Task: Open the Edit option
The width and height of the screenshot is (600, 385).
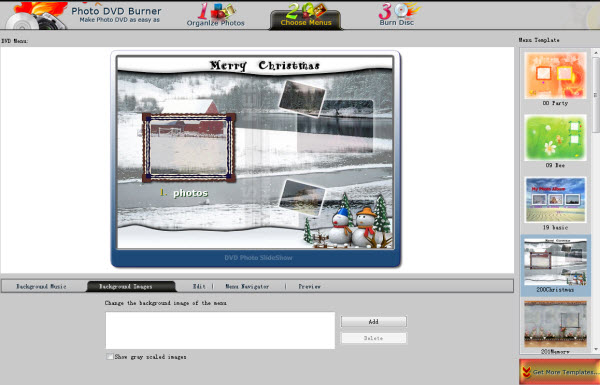Action: tap(199, 286)
